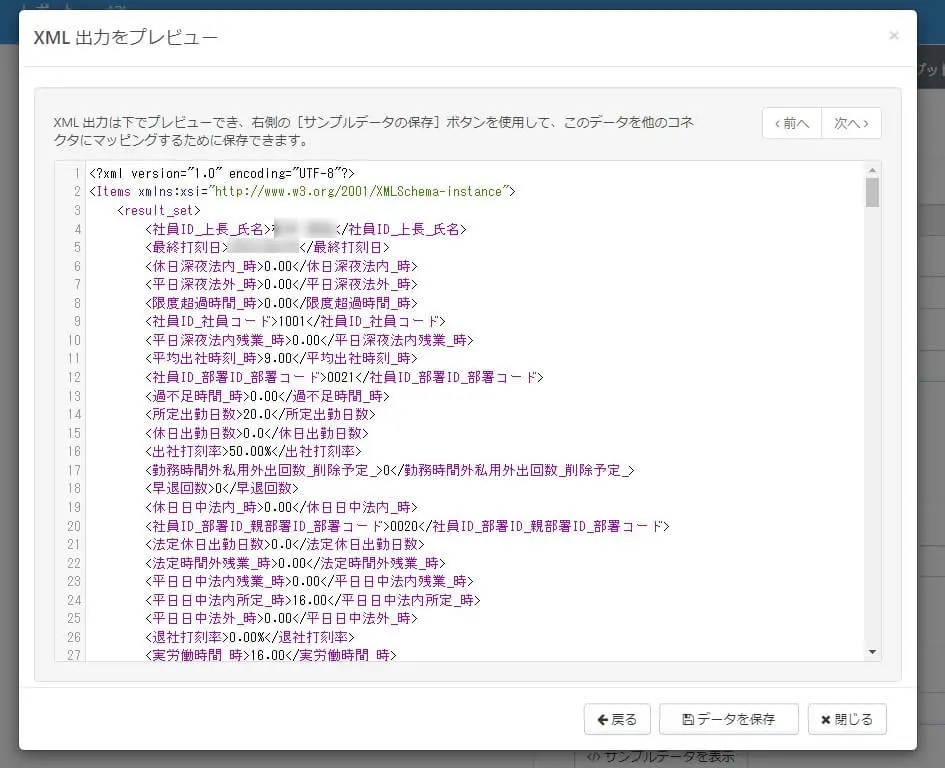Screen dimensions: 945x768
Task: Click the xml version declaration on line 1
Action: point(222,174)
